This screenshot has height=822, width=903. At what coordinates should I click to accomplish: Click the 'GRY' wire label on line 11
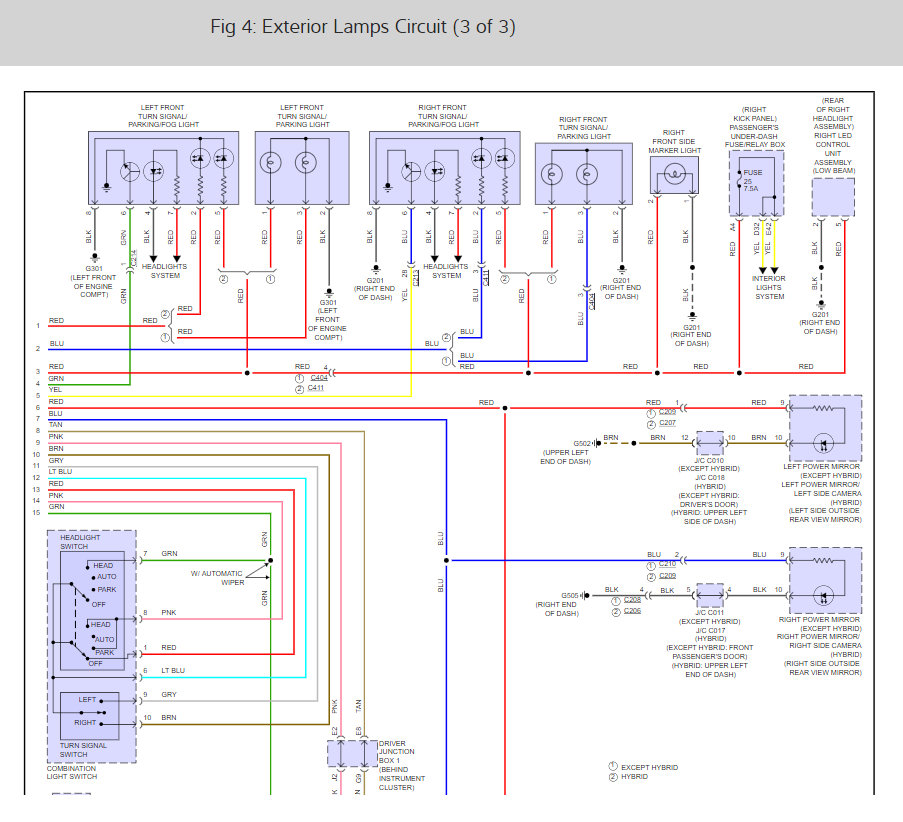56,460
